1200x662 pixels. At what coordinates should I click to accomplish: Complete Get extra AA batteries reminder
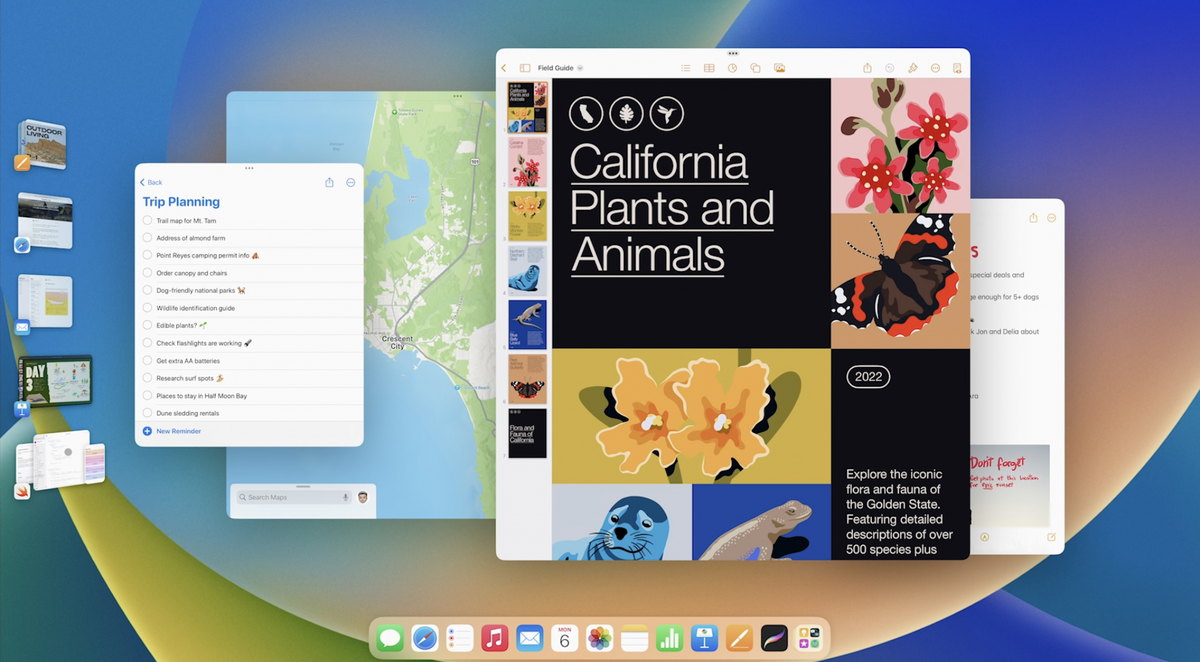tap(147, 360)
